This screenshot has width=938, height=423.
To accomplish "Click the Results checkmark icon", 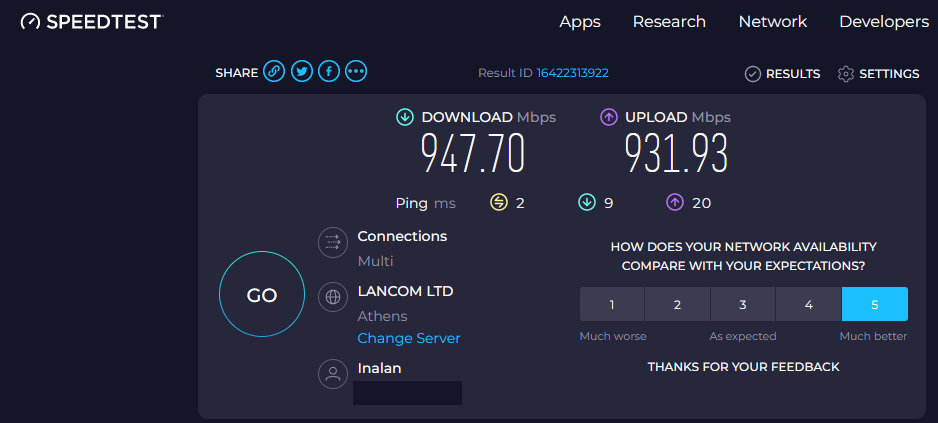I will pyautogui.click(x=753, y=74).
